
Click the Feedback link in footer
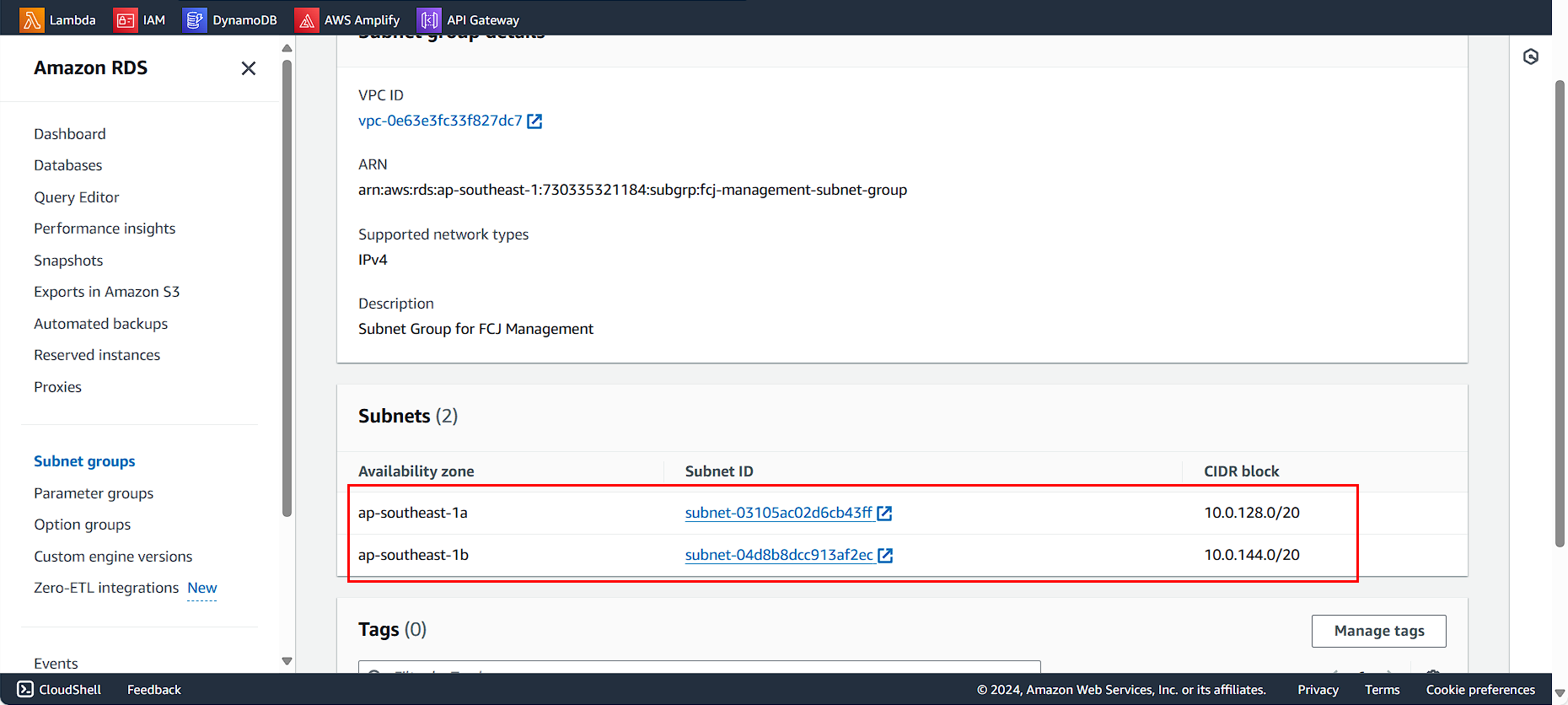154,690
